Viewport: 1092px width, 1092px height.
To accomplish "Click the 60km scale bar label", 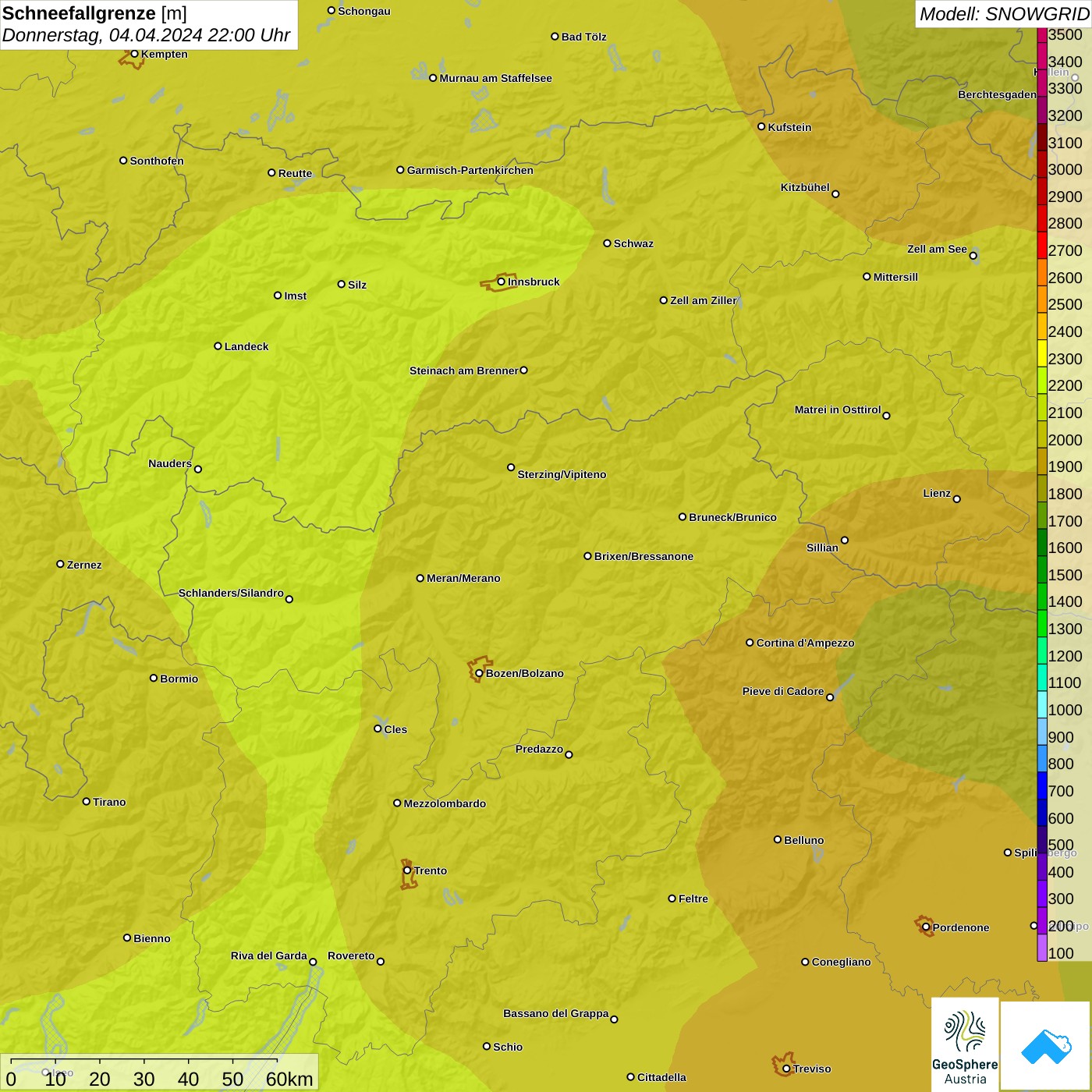I will 289,1079.
